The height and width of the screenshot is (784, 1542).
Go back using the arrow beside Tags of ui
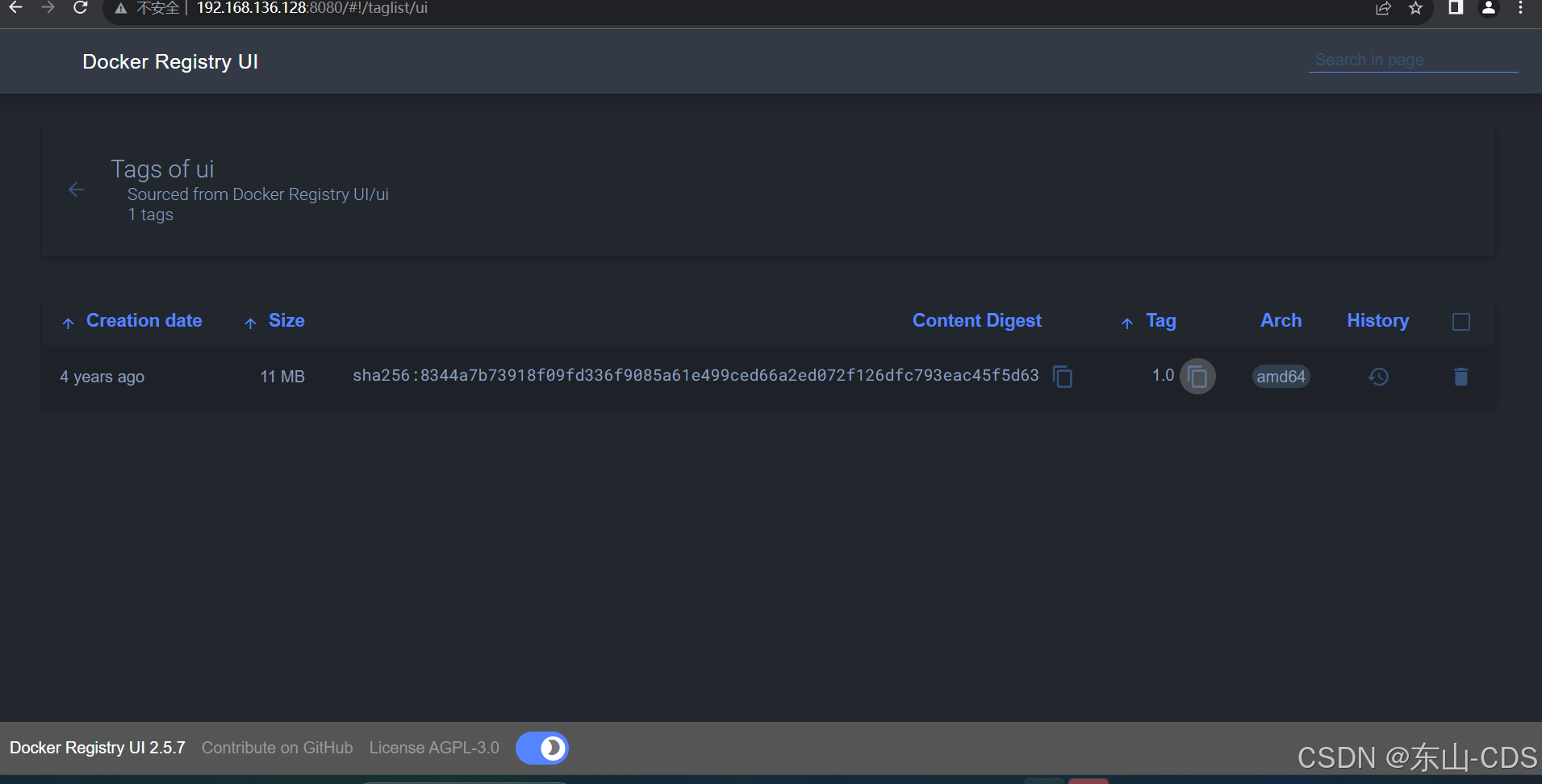pyautogui.click(x=77, y=190)
